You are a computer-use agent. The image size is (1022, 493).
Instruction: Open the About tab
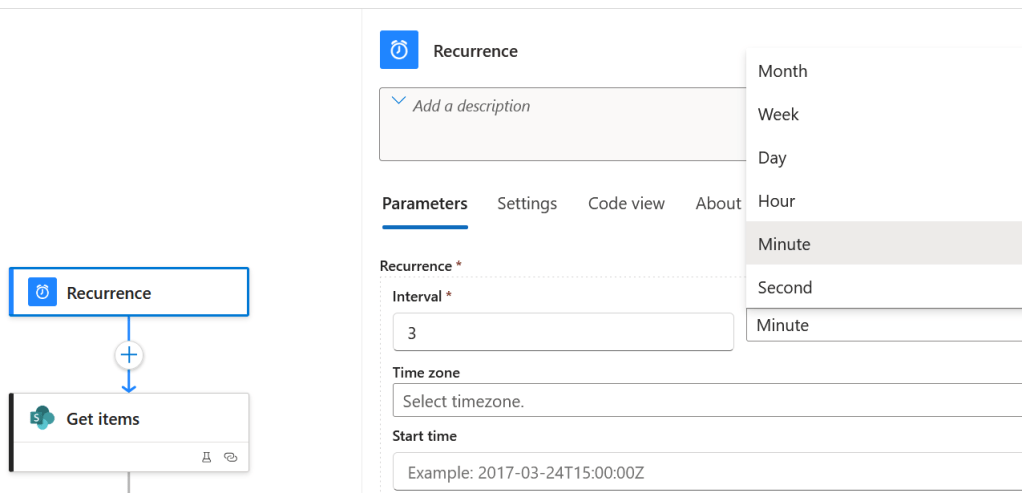tap(718, 203)
